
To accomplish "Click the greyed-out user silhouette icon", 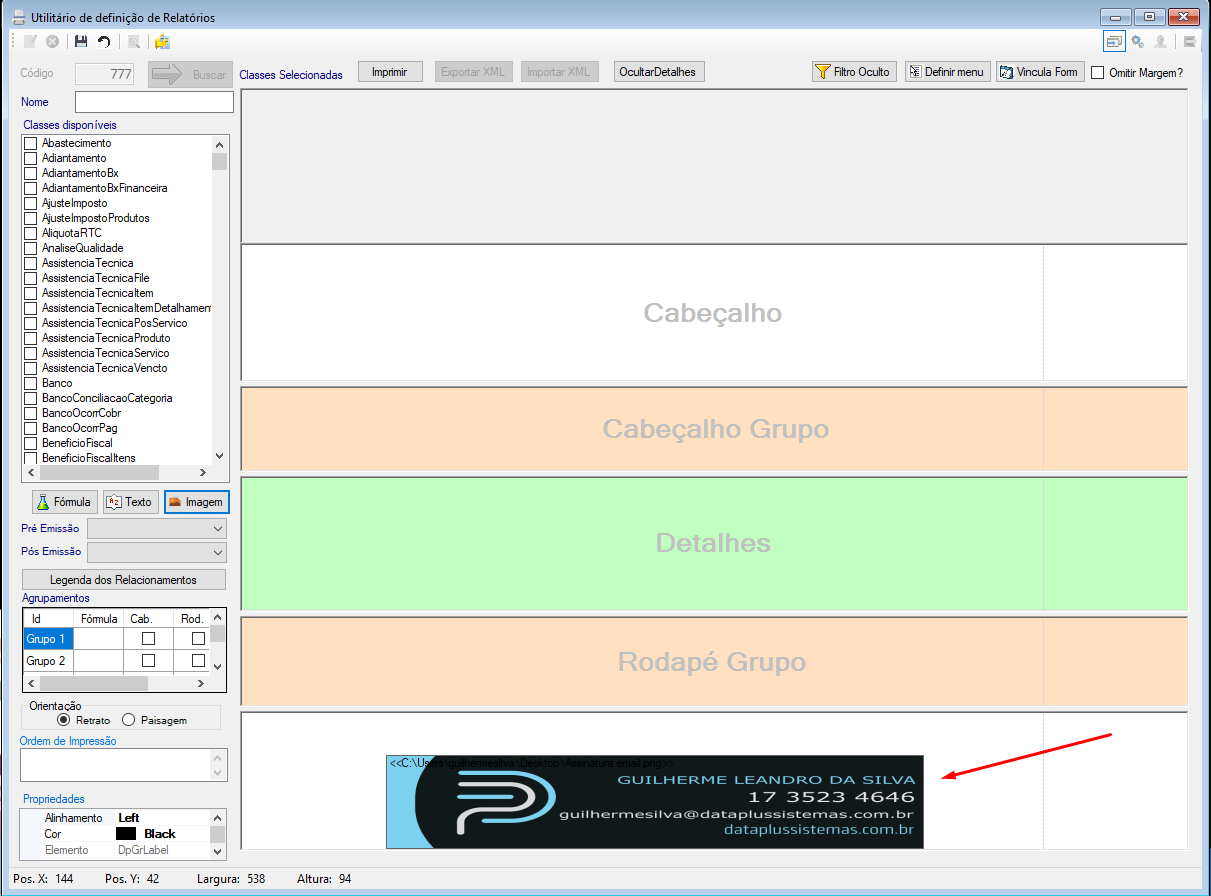I will tap(1161, 41).
